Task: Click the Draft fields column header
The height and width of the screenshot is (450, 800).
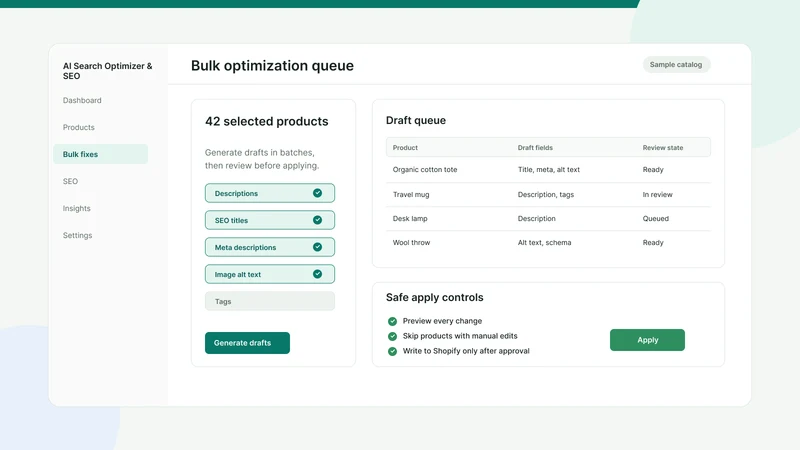Action: point(535,147)
